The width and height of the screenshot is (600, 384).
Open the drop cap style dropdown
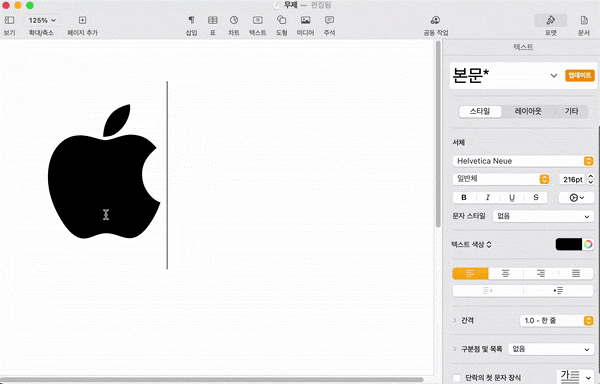tap(576, 376)
